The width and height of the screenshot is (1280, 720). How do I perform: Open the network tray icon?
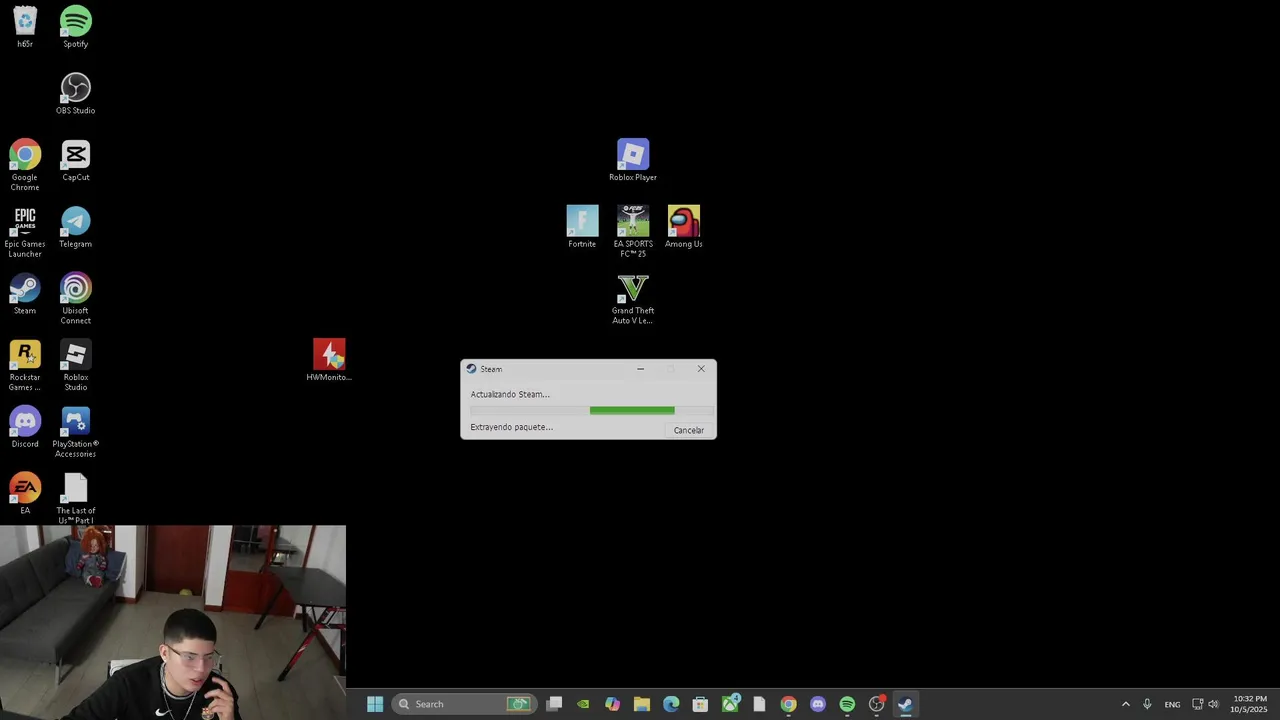coord(1197,704)
